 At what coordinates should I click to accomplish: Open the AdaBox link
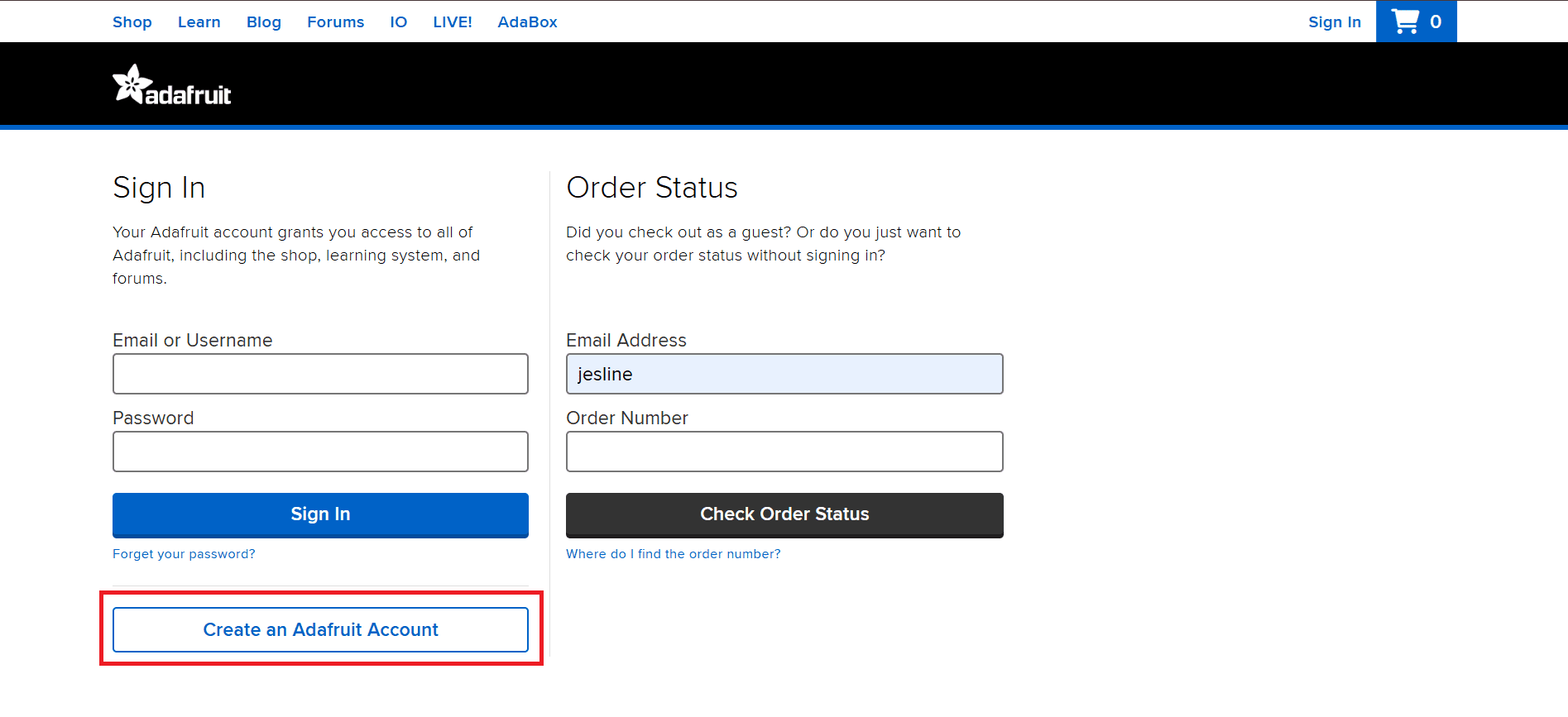click(x=527, y=22)
